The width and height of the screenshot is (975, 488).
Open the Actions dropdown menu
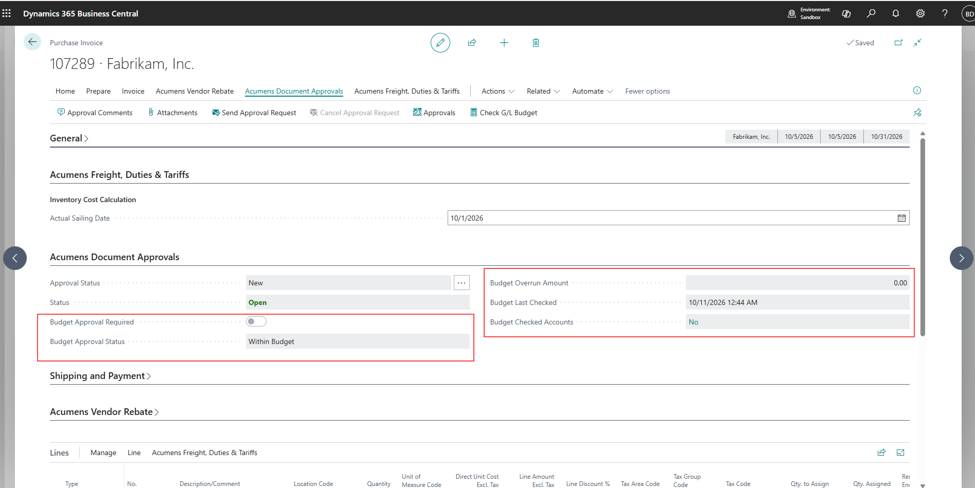click(497, 91)
